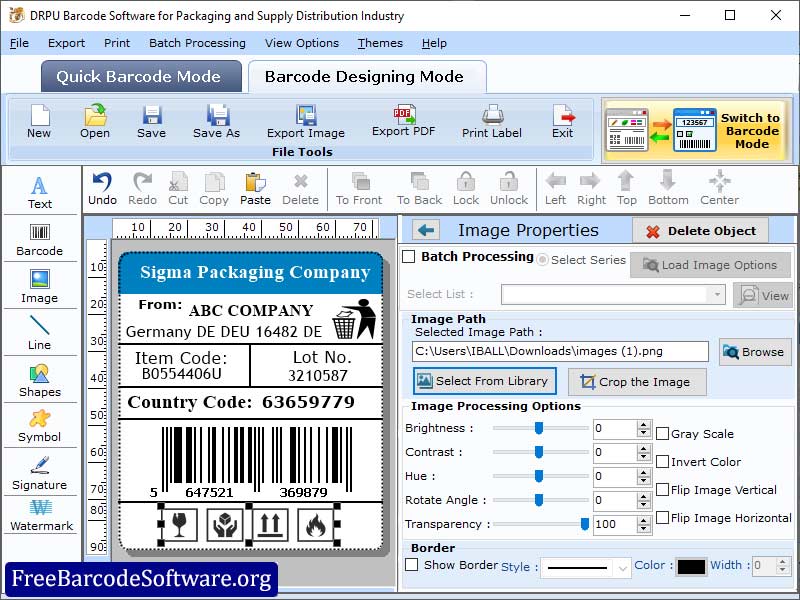Bring the selected object To Front
This screenshot has height=600, width=800.
[358, 188]
